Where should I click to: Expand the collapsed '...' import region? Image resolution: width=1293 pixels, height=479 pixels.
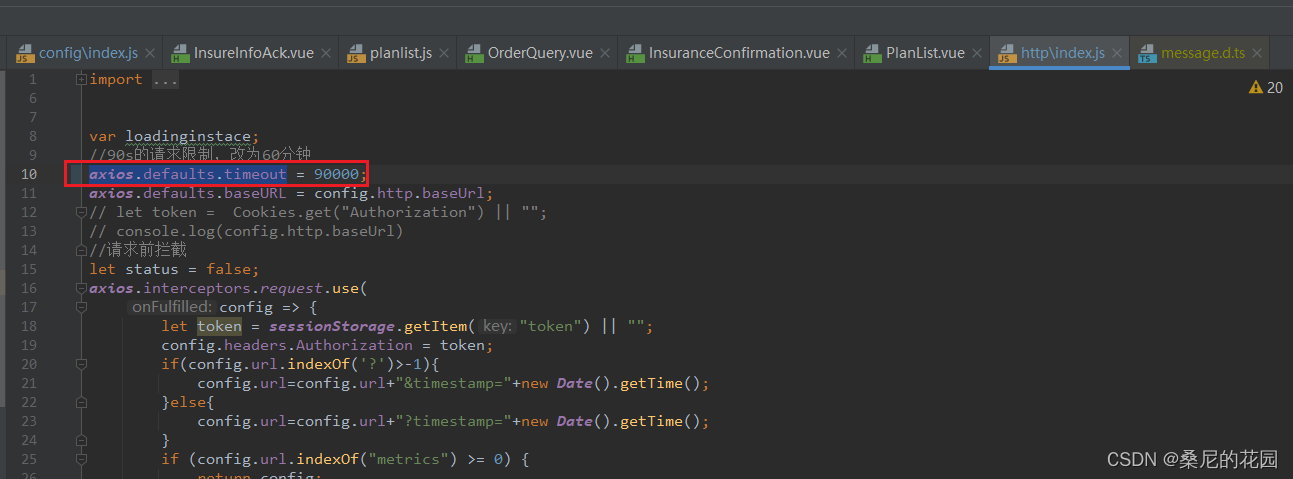165,79
